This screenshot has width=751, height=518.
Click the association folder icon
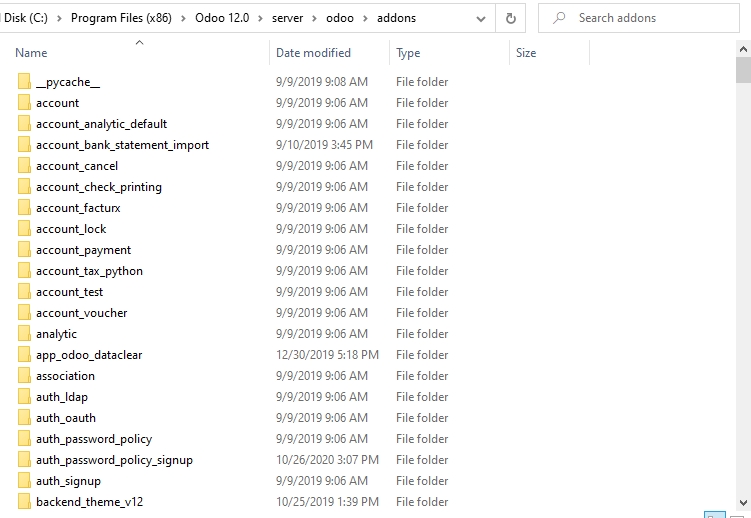(x=24, y=376)
